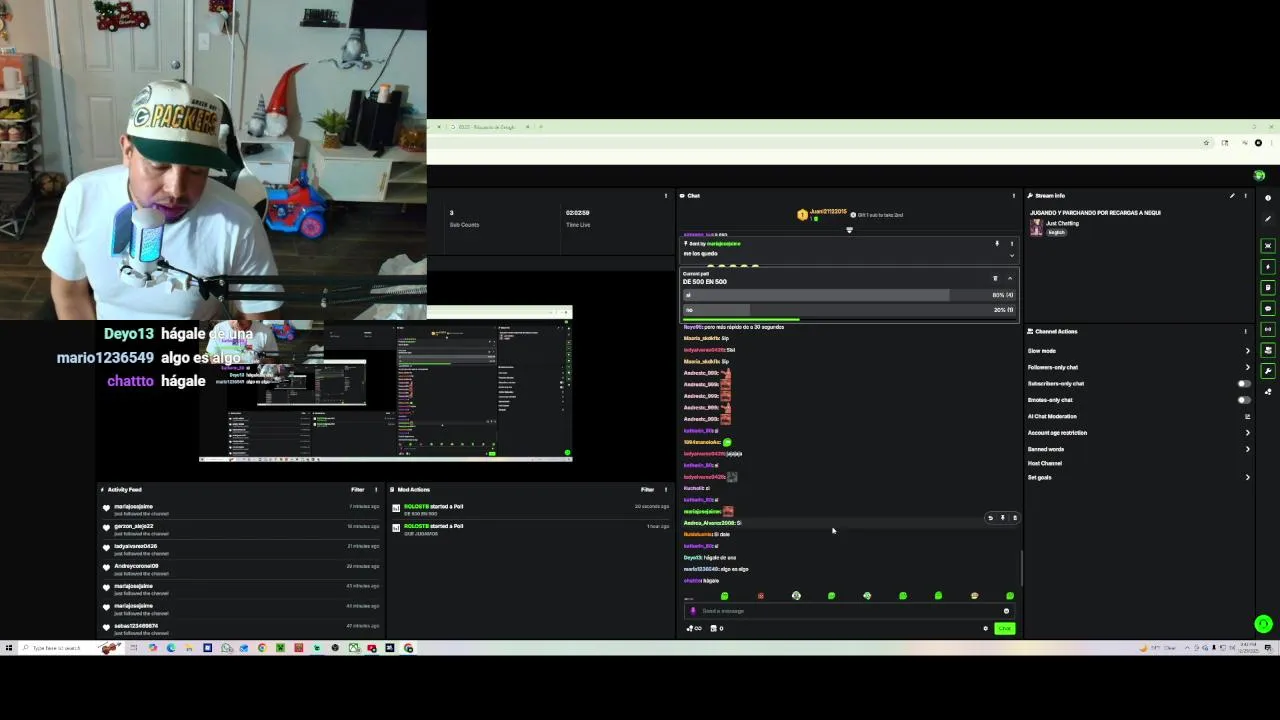Collapse the current poll panel
This screenshot has height=720, width=1280.
coord(1010,278)
